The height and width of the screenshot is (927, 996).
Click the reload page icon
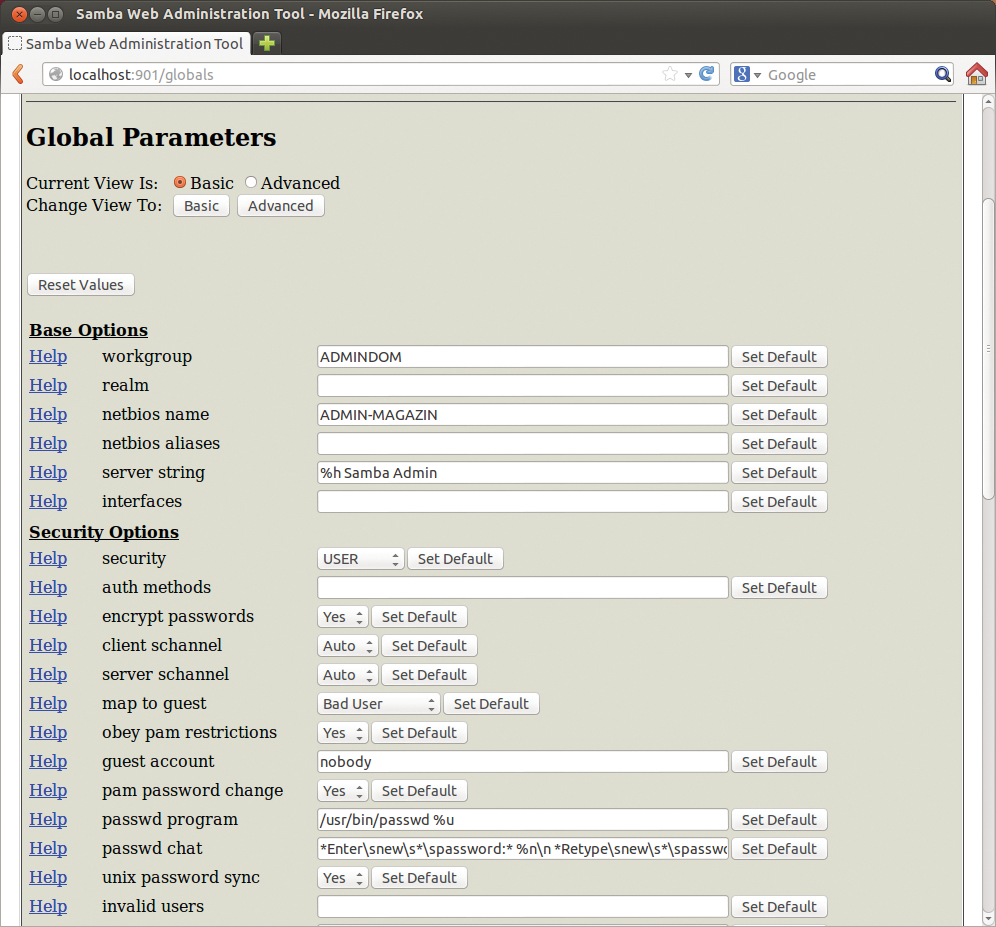point(706,74)
